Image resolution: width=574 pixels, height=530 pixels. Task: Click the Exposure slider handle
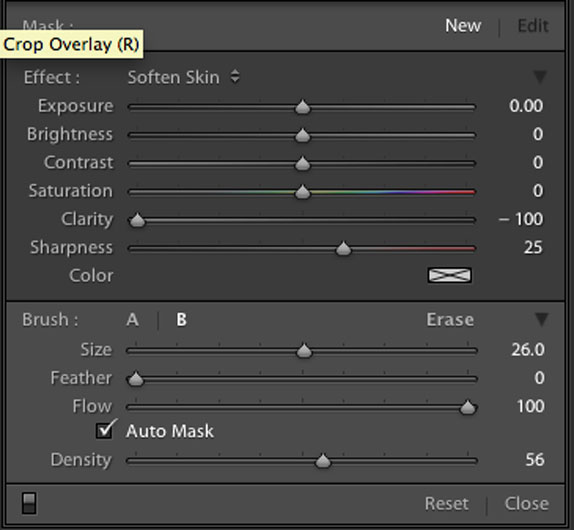coord(302,107)
